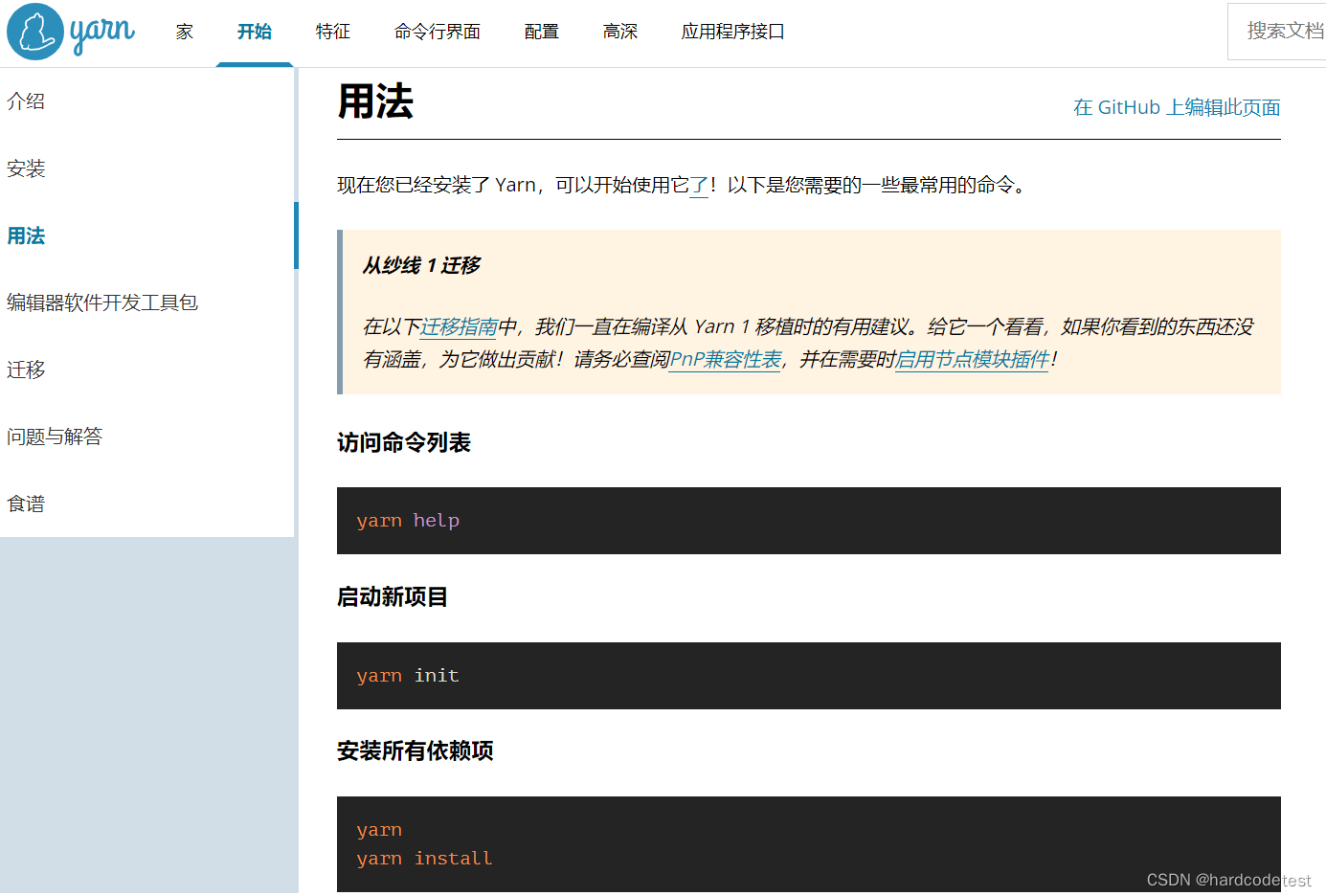Click the 'yarn init' code block

[x=809, y=676]
